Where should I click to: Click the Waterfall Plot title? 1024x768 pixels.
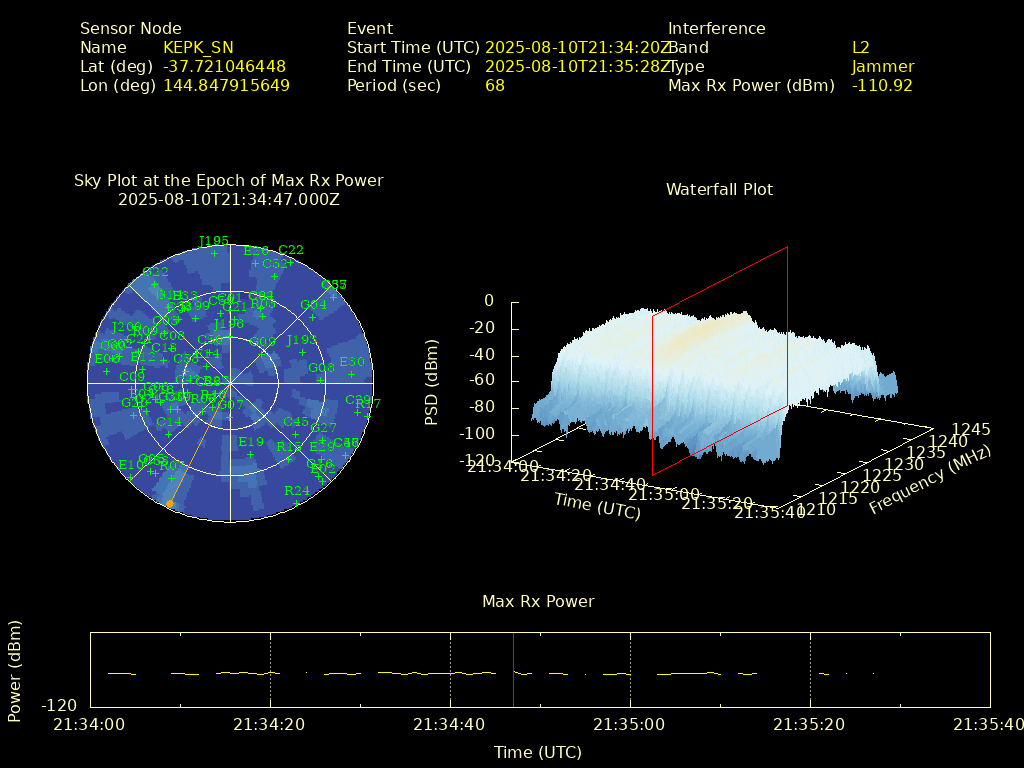[719, 189]
